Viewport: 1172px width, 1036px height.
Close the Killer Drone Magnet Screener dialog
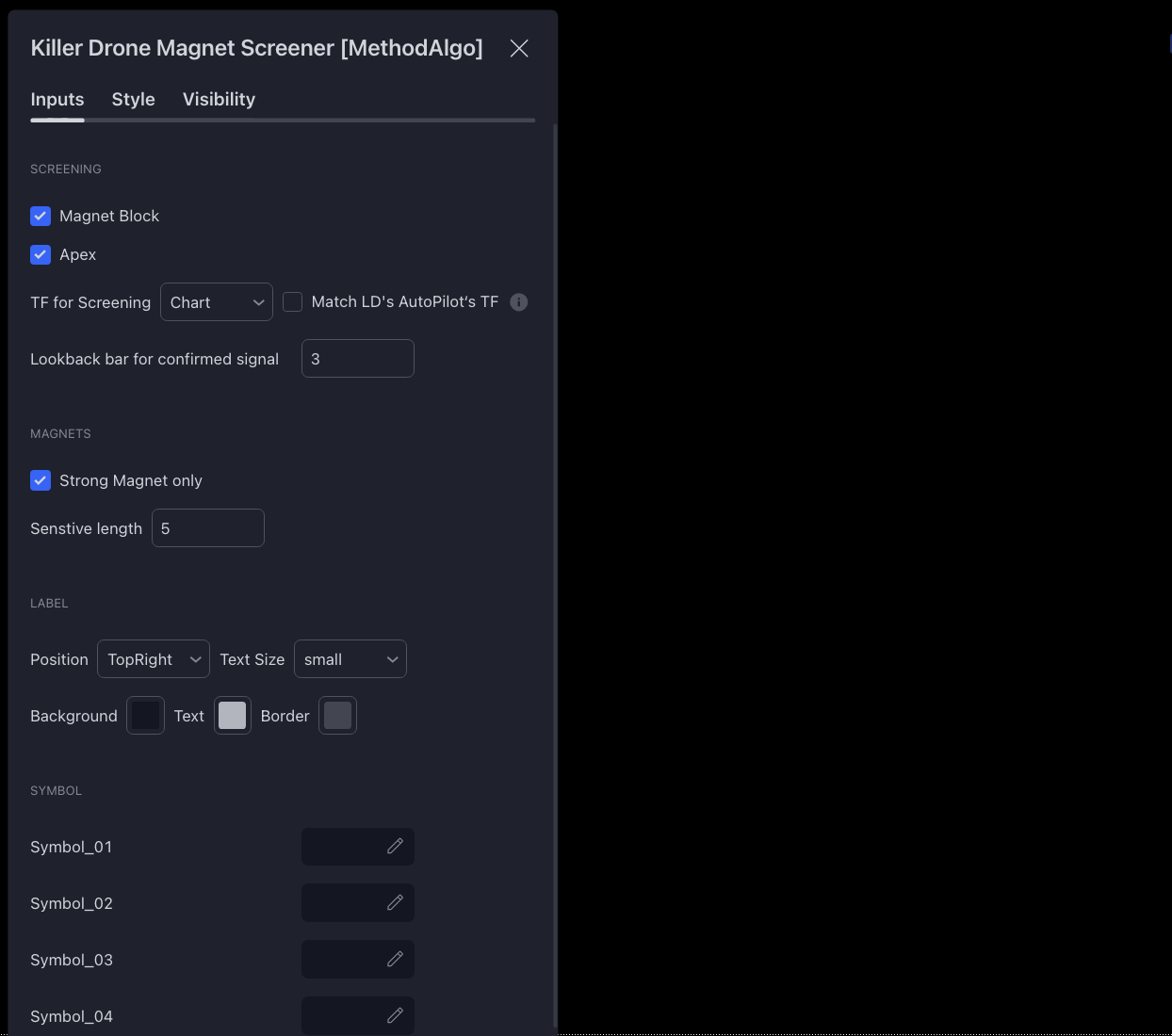519,48
